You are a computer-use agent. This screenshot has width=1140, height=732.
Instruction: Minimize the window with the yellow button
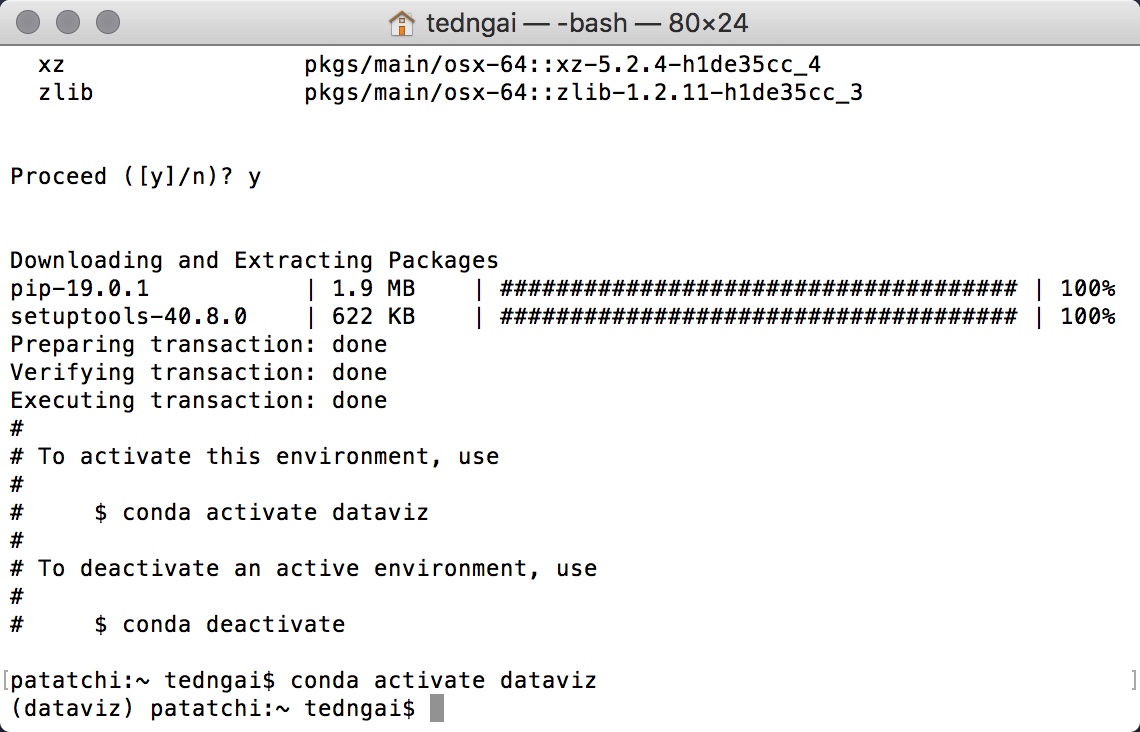[69, 21]
